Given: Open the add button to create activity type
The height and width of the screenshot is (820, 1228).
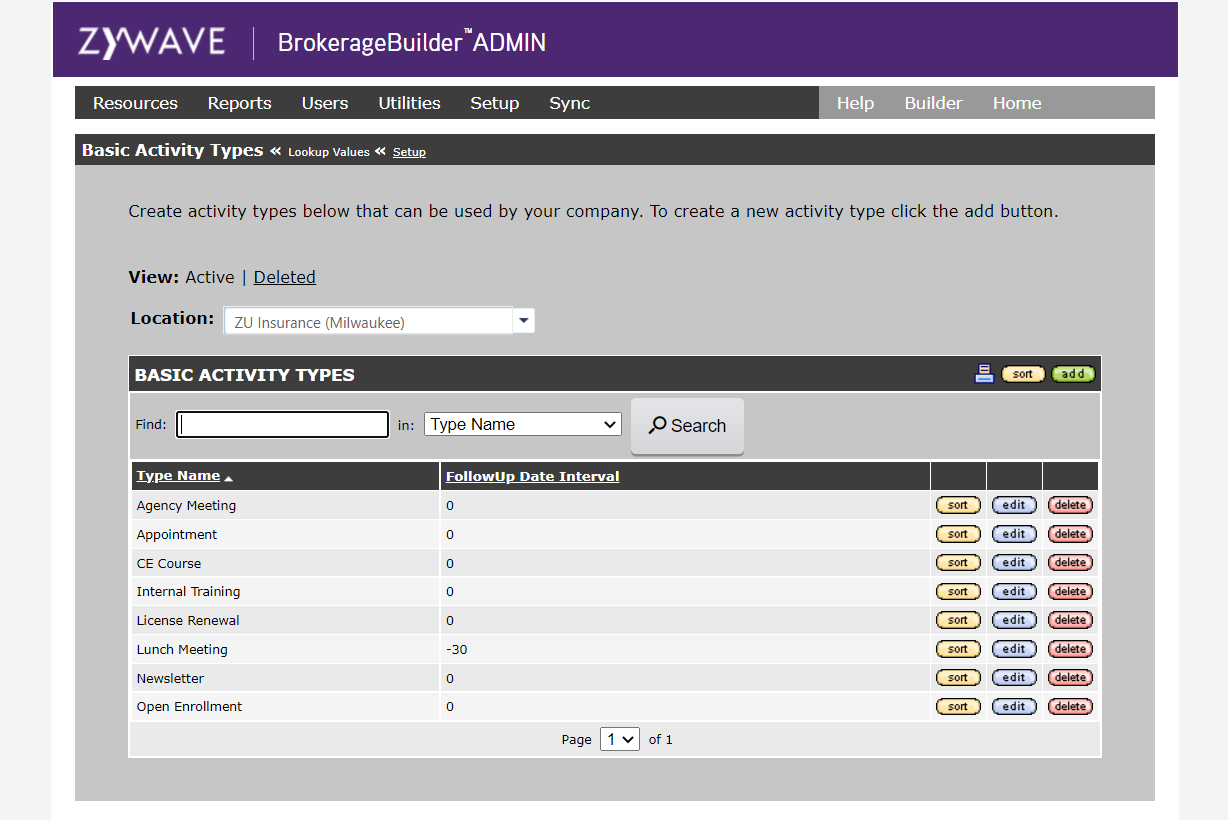Looking at the screenshot, I should coord(1072,373).
